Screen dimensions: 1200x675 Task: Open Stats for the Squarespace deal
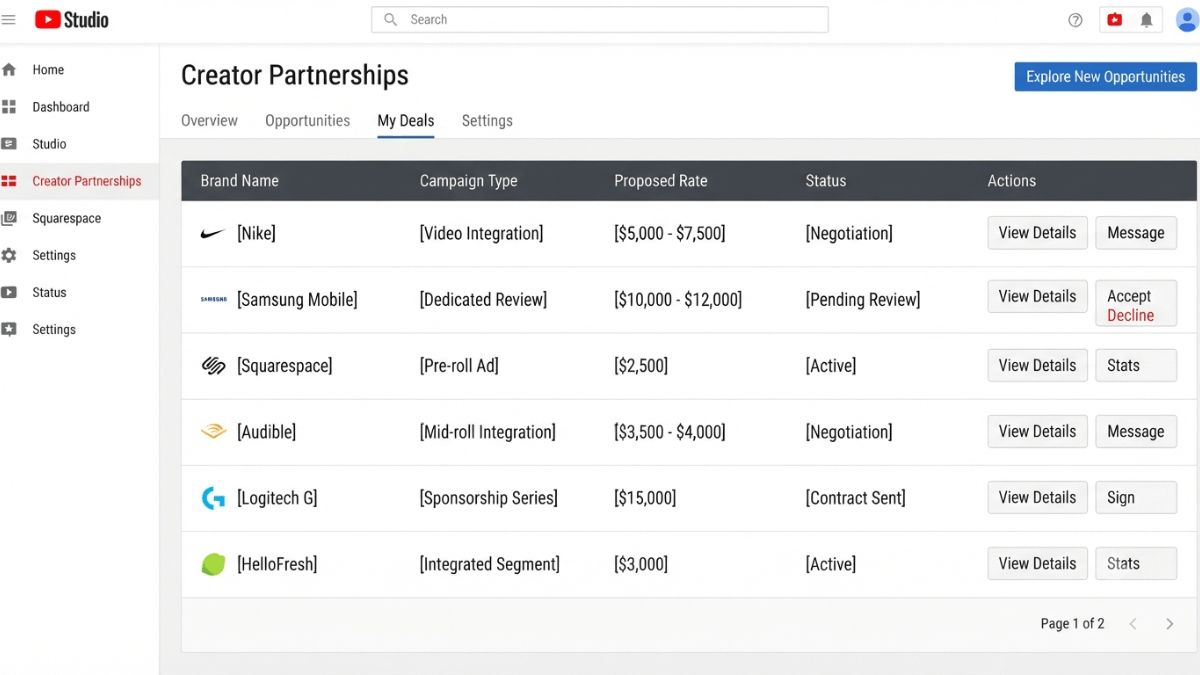pyautogui.click(x=1136, y=365)
